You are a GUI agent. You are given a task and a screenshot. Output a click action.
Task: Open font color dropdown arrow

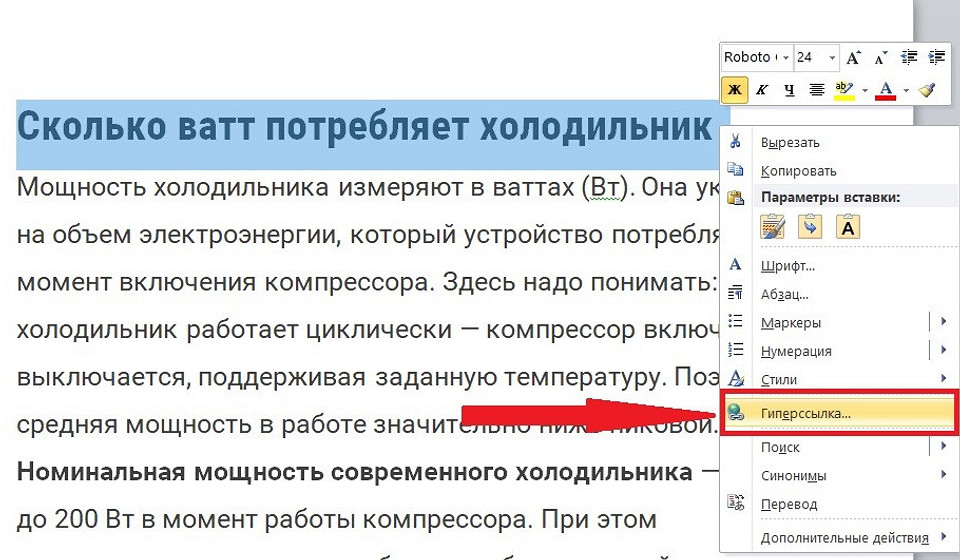coord(906,91)
